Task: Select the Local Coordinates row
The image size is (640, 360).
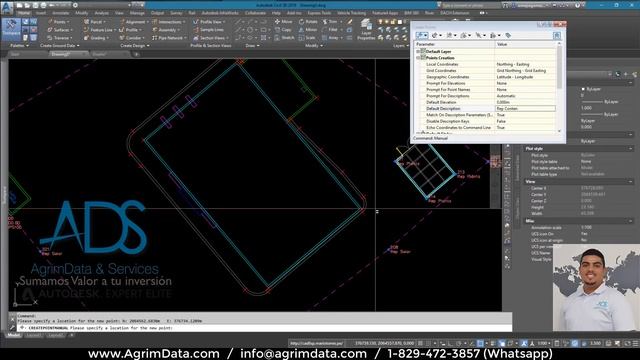Action: (485, 64)
